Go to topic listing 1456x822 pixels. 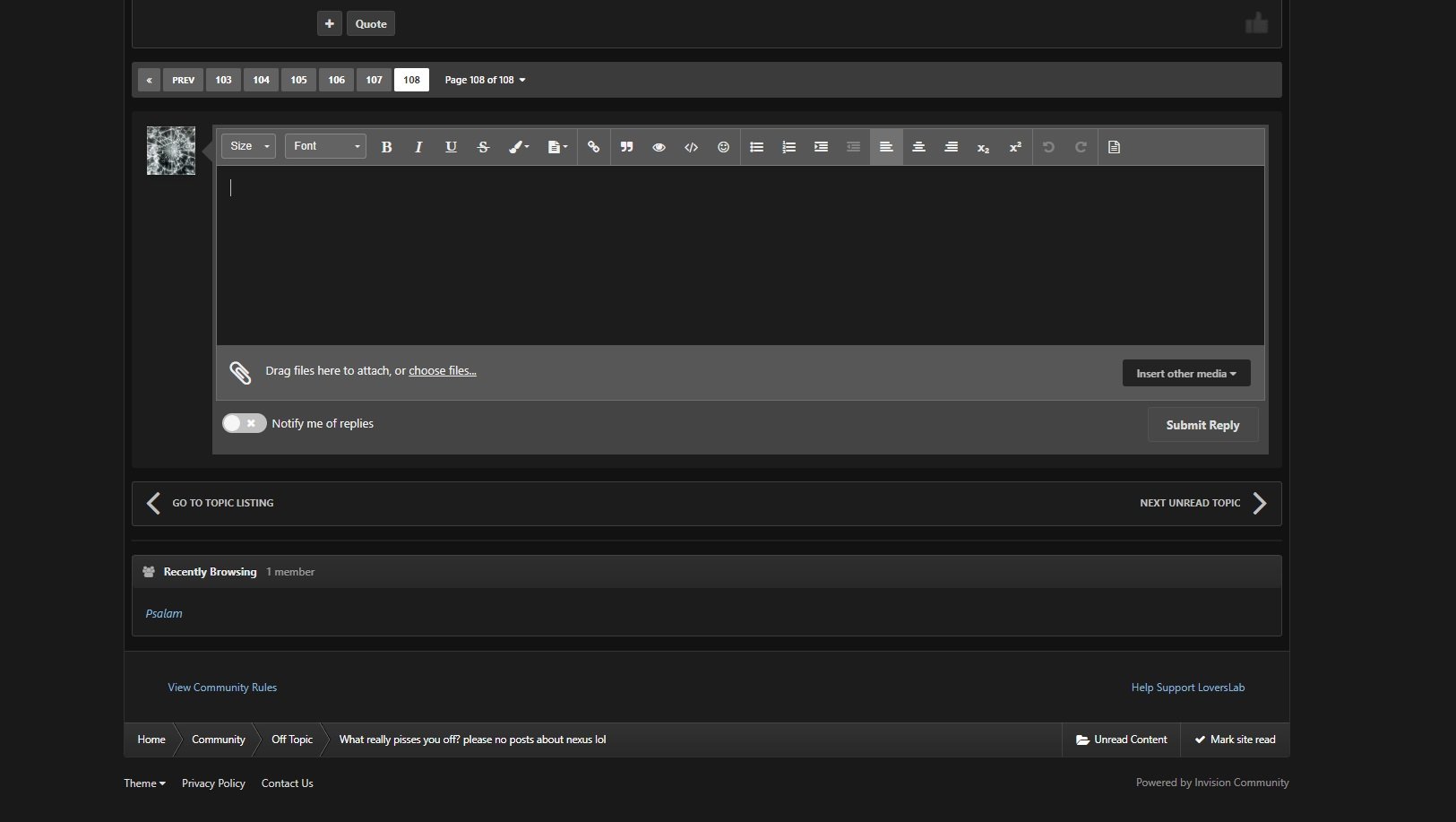pyautogui.click(x=211, y=503)
